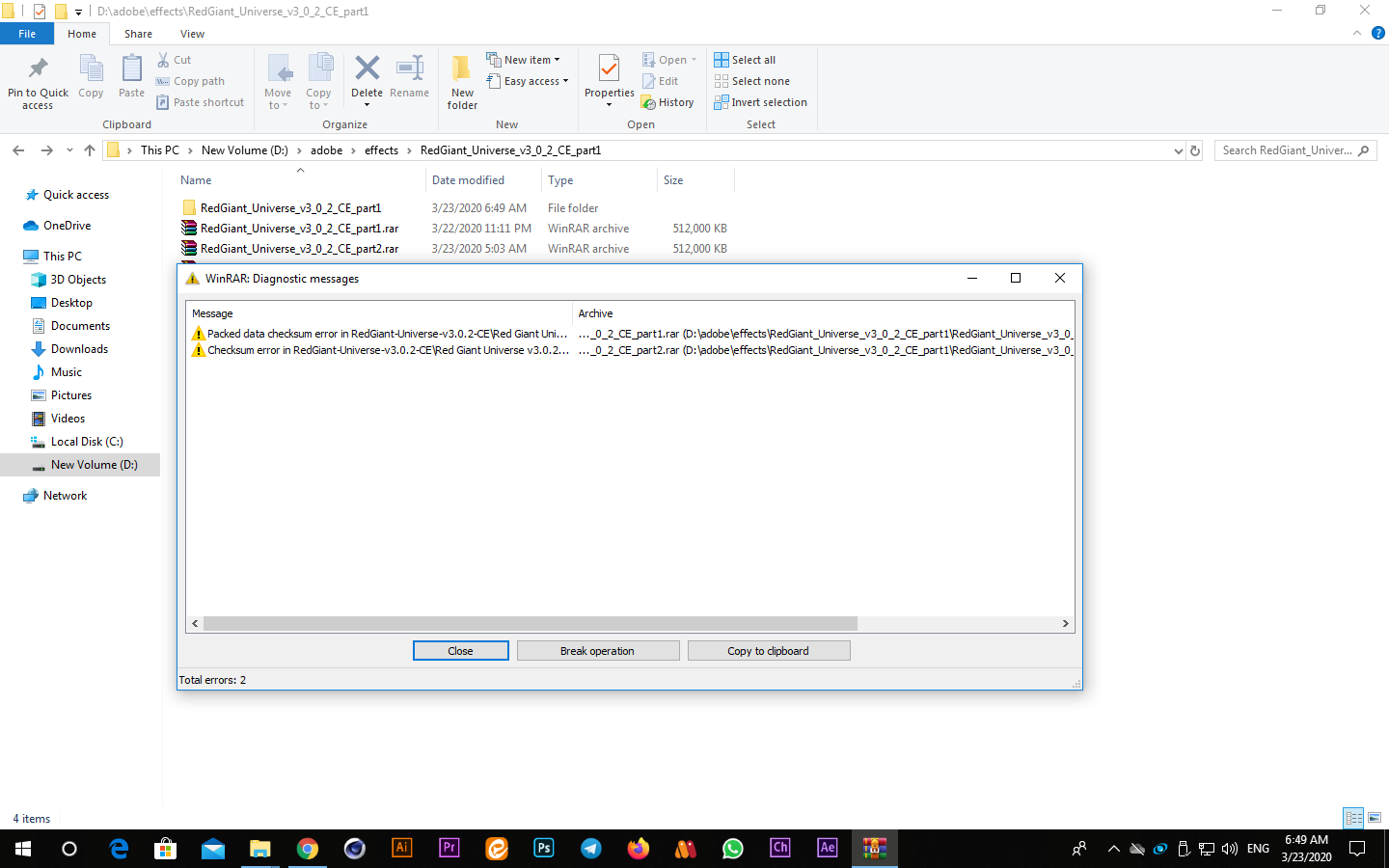Switch to the Home ribbon tab
This screenshot has width=1389, height=868.
click(x=82, y=34)
